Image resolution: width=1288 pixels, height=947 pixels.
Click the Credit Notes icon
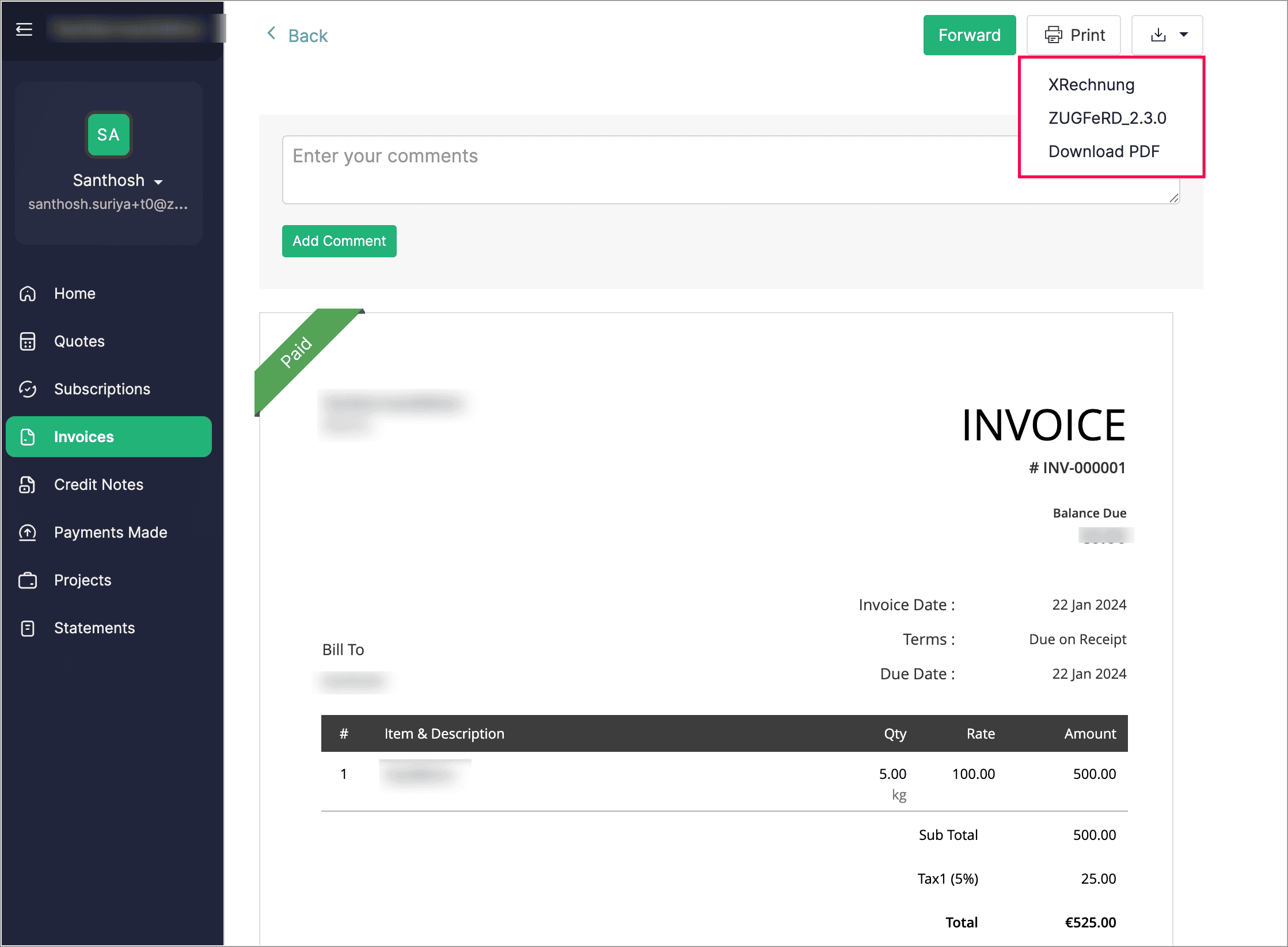(28, 485)
